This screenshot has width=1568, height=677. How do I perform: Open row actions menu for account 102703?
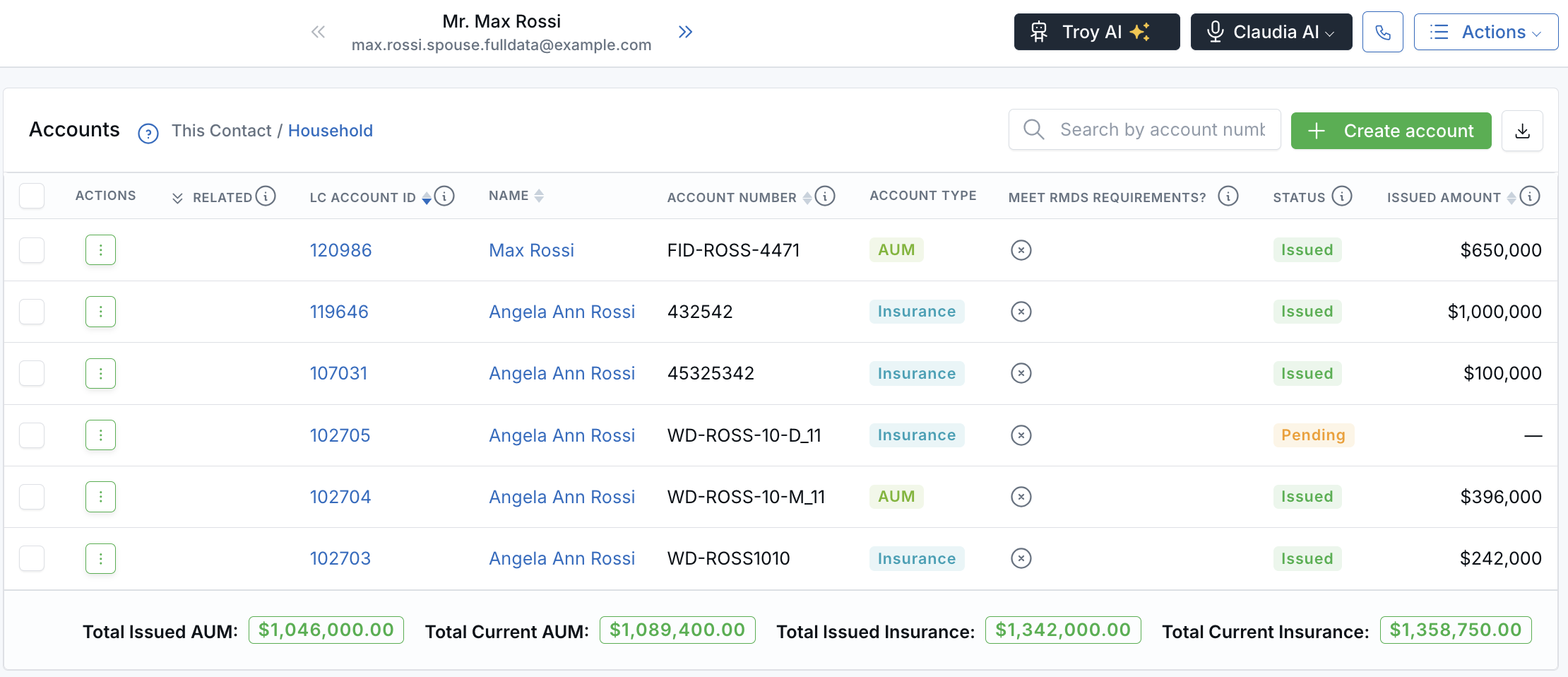click(x=100, y=558)
